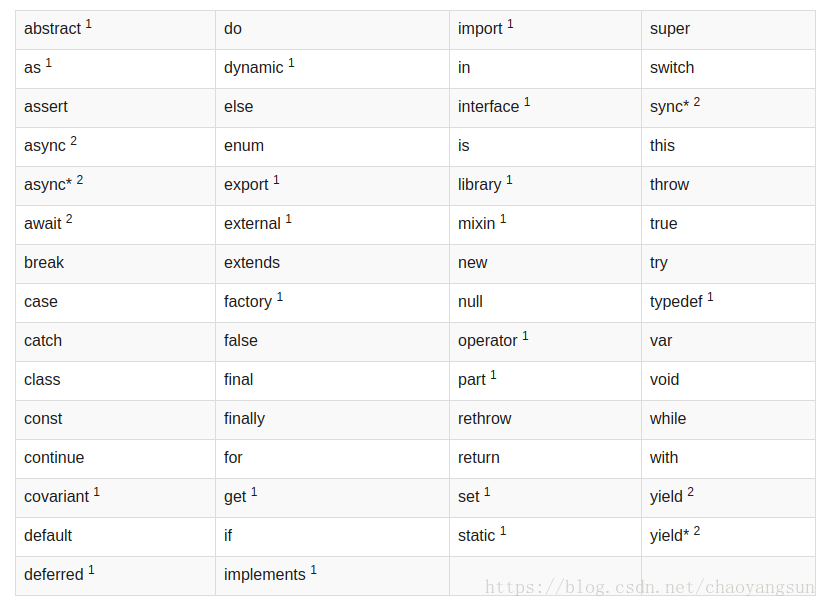The width and height of the screenshot is (827, 607).
Task: Click the 'deferred' keyword cell
Action: coord(116,576)
